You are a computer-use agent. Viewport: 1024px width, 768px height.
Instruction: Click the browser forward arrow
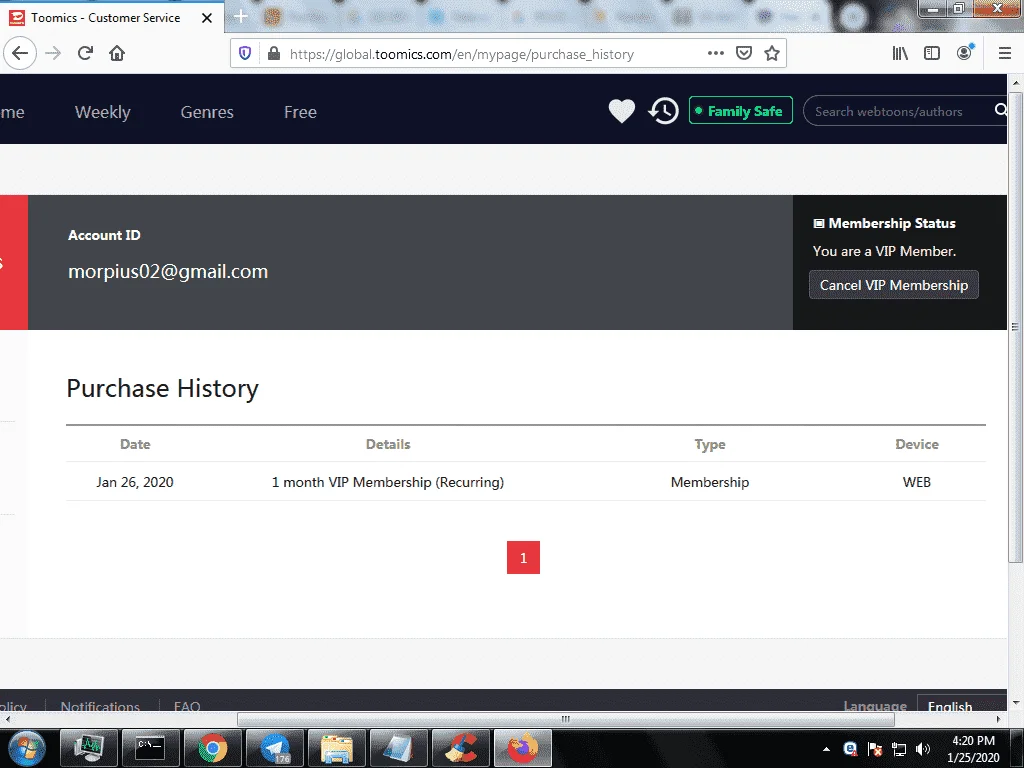tap(53, 54)
